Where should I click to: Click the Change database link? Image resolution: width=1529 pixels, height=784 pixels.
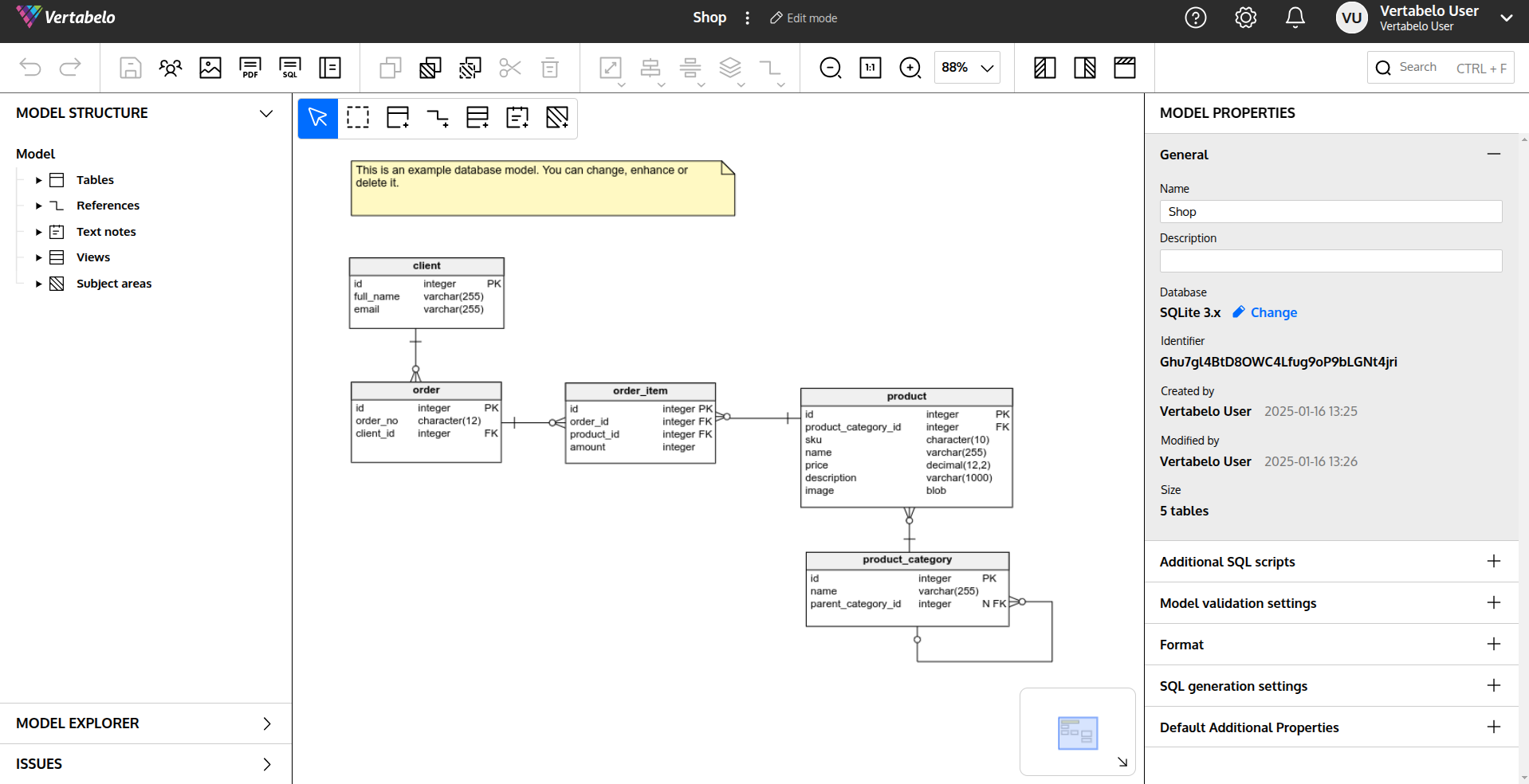[x=1273, y=312]
